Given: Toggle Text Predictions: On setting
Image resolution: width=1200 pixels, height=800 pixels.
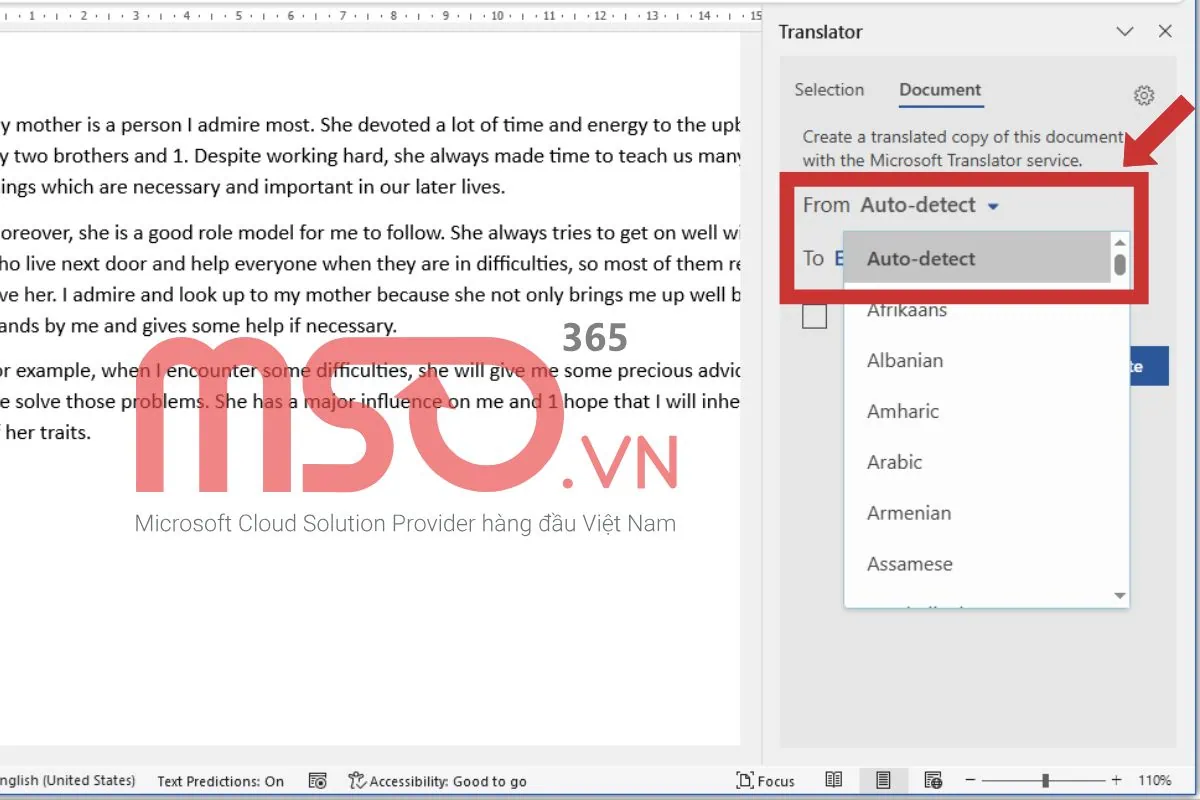Looking at the screenshot, I should click(220, 781).
